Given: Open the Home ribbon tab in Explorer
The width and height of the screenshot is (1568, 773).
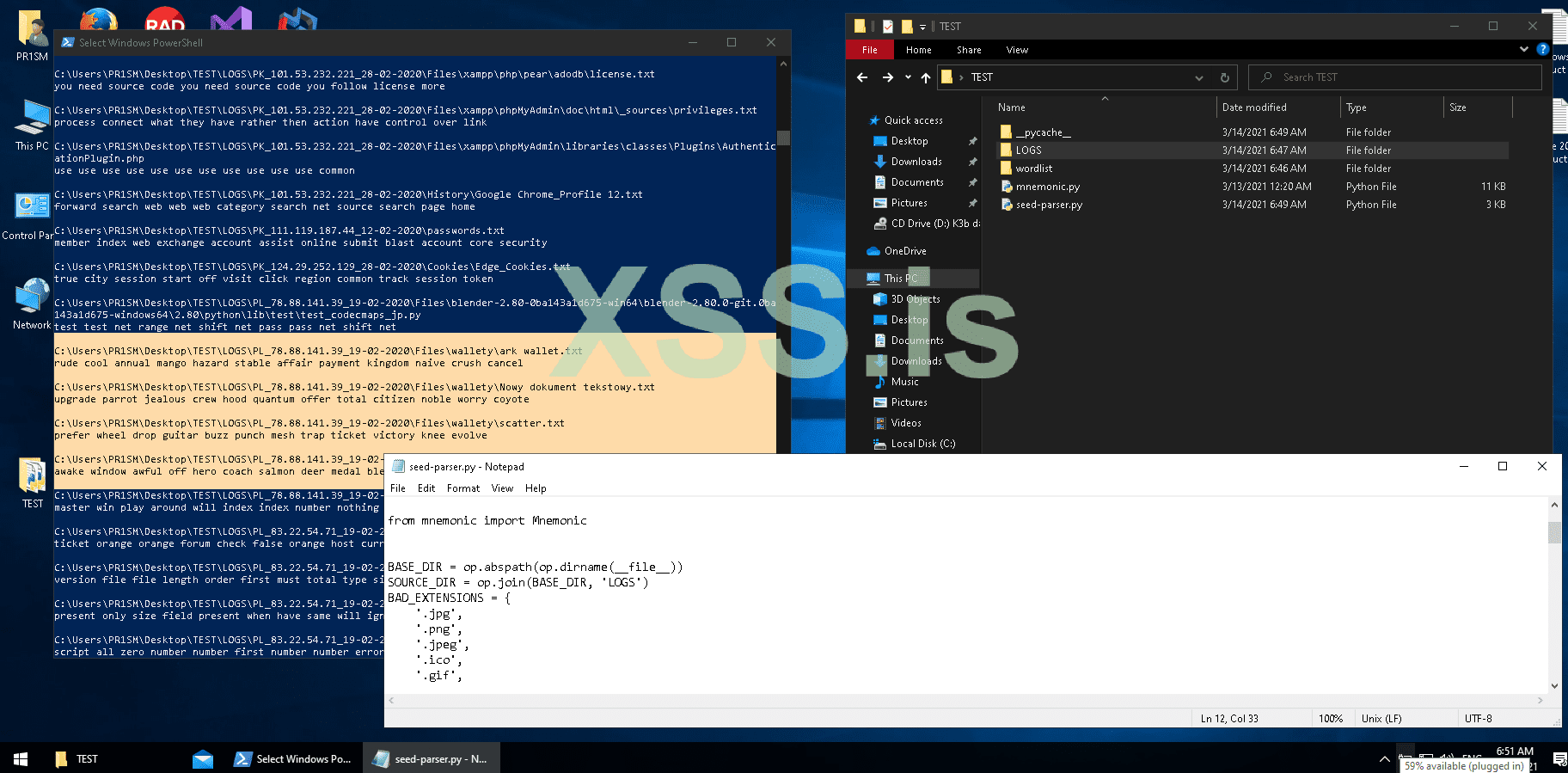Looking at the screenshot, I should 918,50.
